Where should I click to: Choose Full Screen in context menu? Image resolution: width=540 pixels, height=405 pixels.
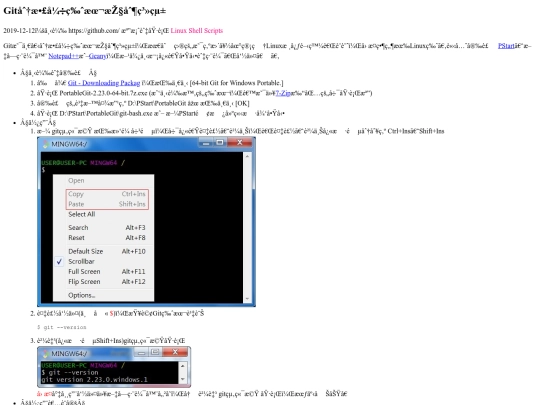(107, 271)
